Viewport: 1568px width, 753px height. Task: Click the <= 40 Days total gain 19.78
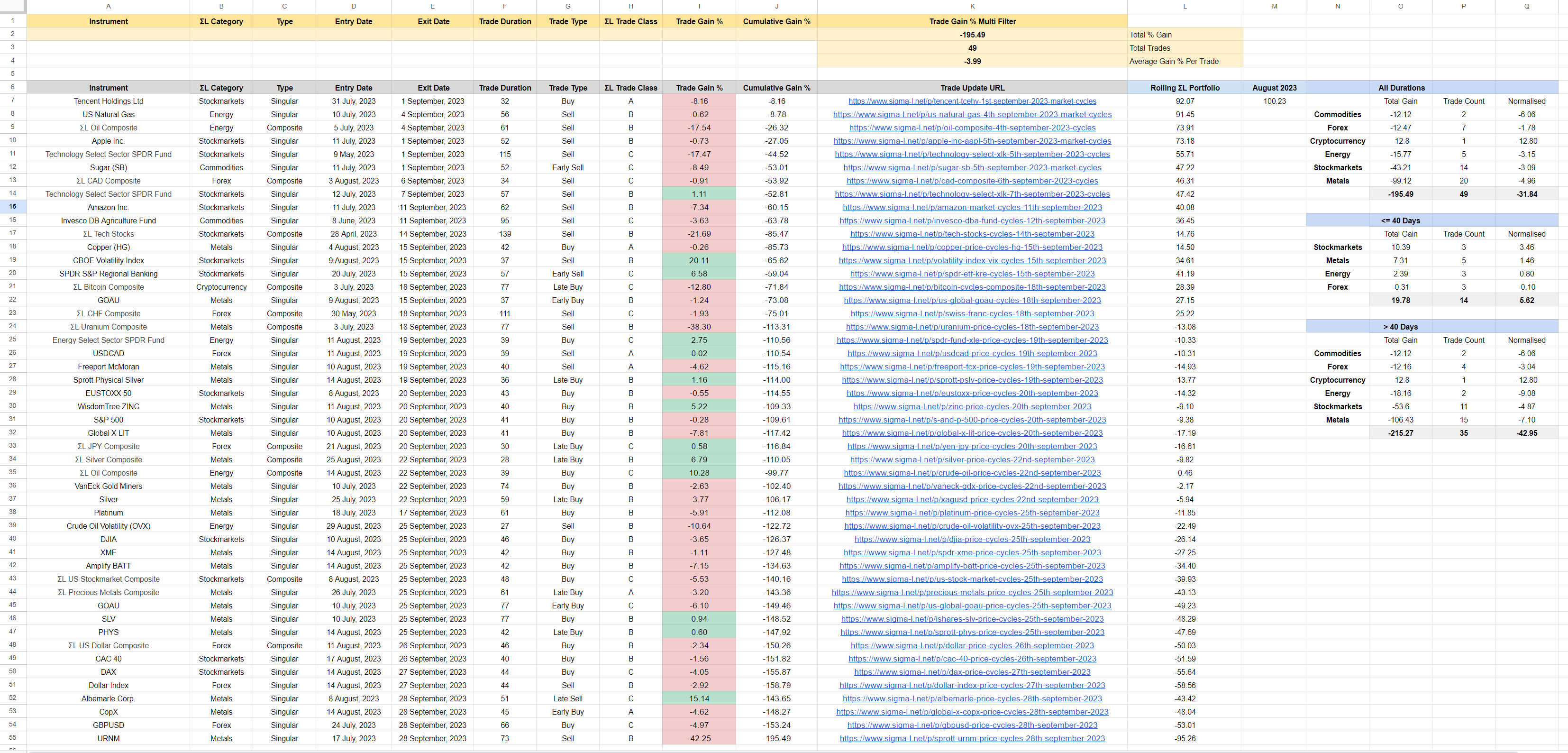[x=1400, y=300]
